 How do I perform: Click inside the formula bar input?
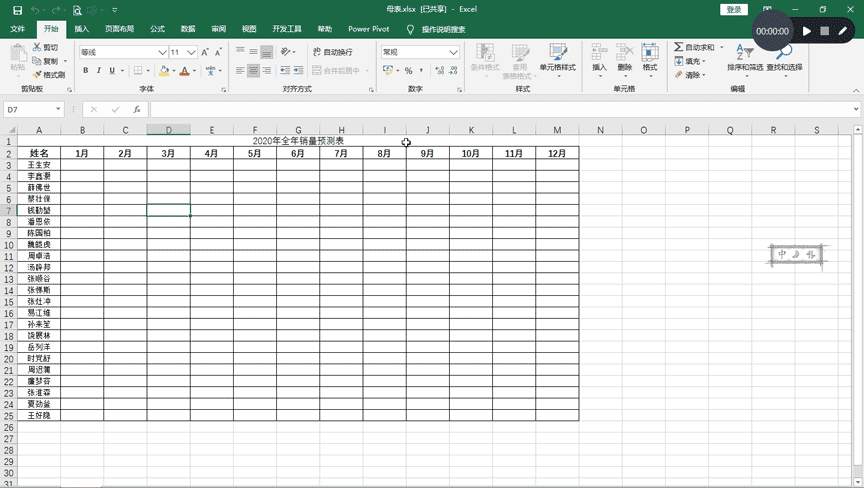[x=500, y=110]
